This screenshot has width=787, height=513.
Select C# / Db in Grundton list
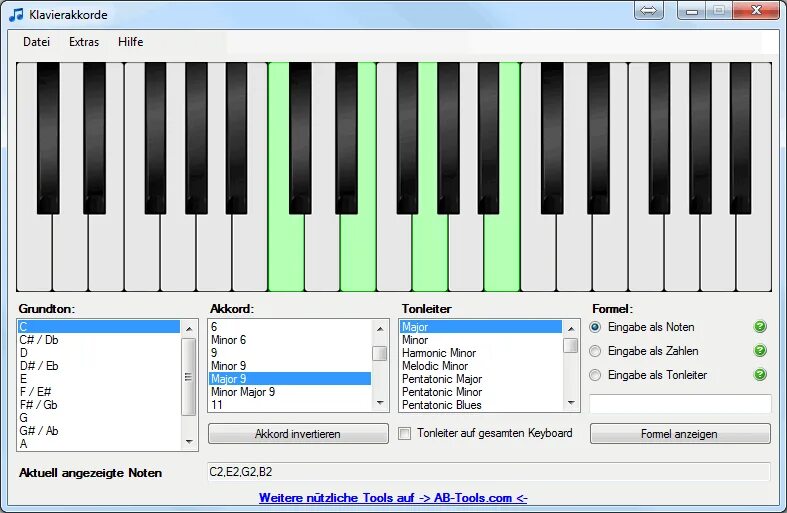99,340
